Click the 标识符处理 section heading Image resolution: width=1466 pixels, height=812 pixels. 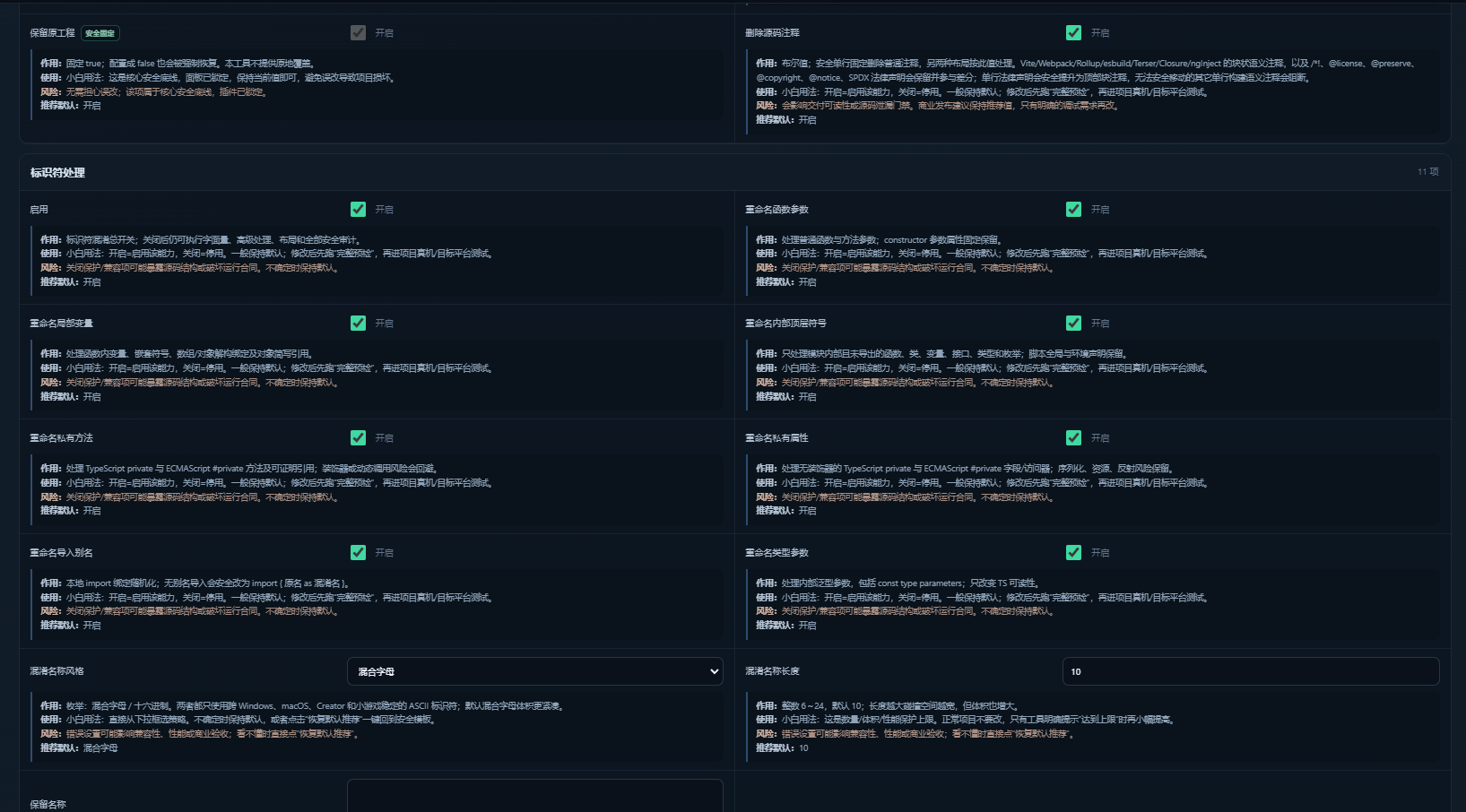57,172
